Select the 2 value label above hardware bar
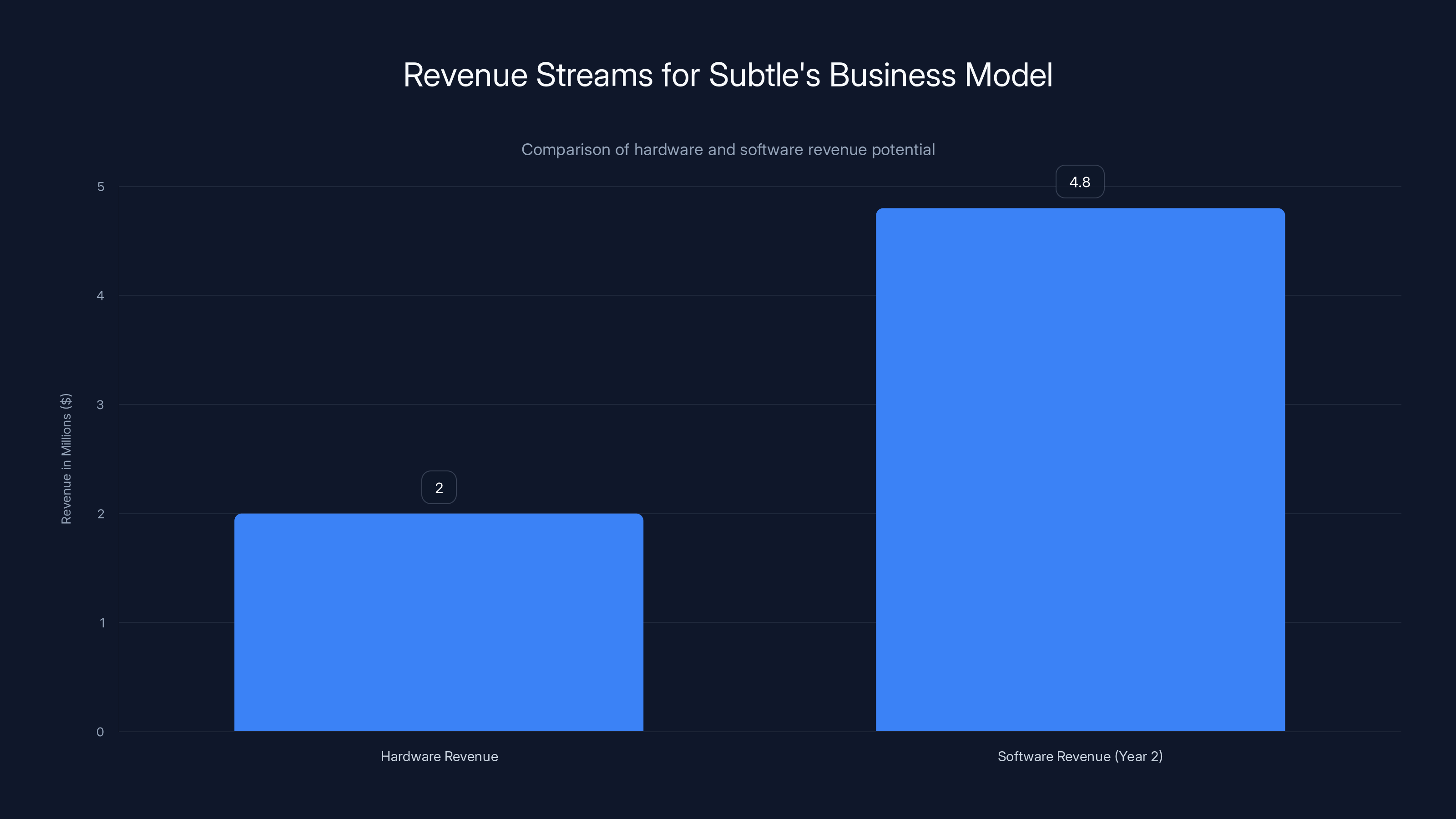The height and width of the screenshot is (819, 1456). [439, 487]
